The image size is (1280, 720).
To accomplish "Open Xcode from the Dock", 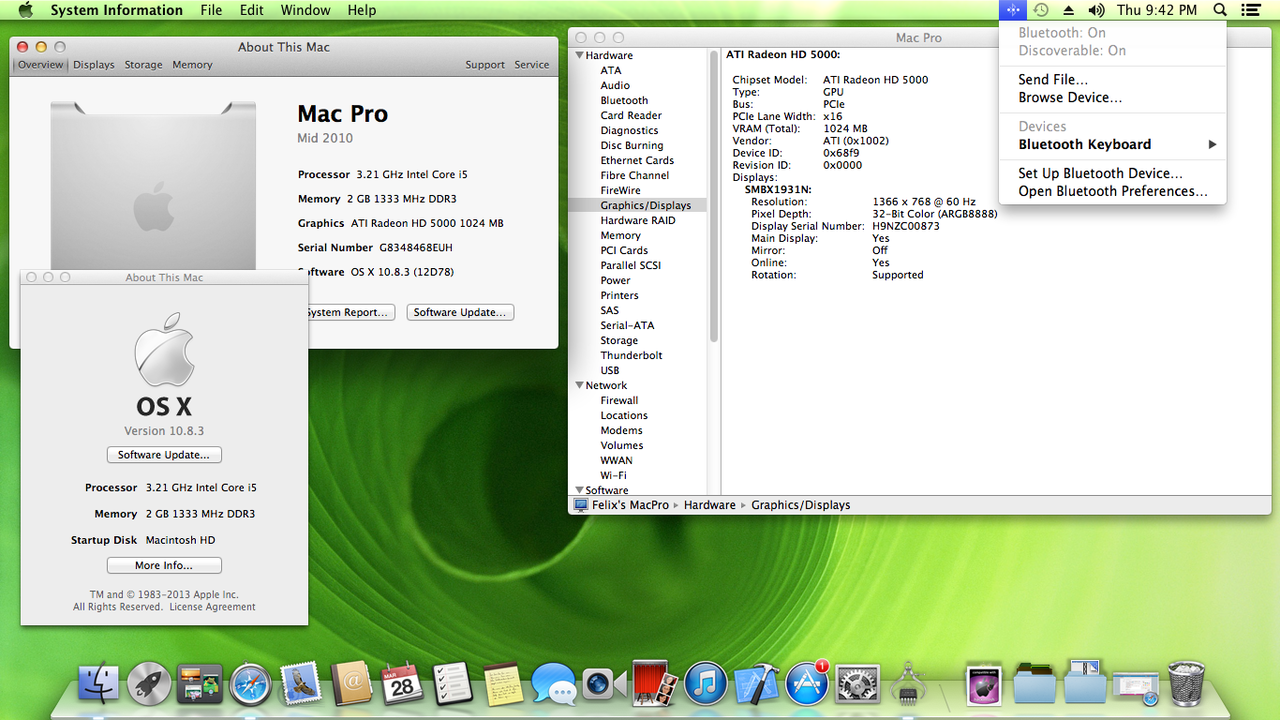I will [757, 683].
